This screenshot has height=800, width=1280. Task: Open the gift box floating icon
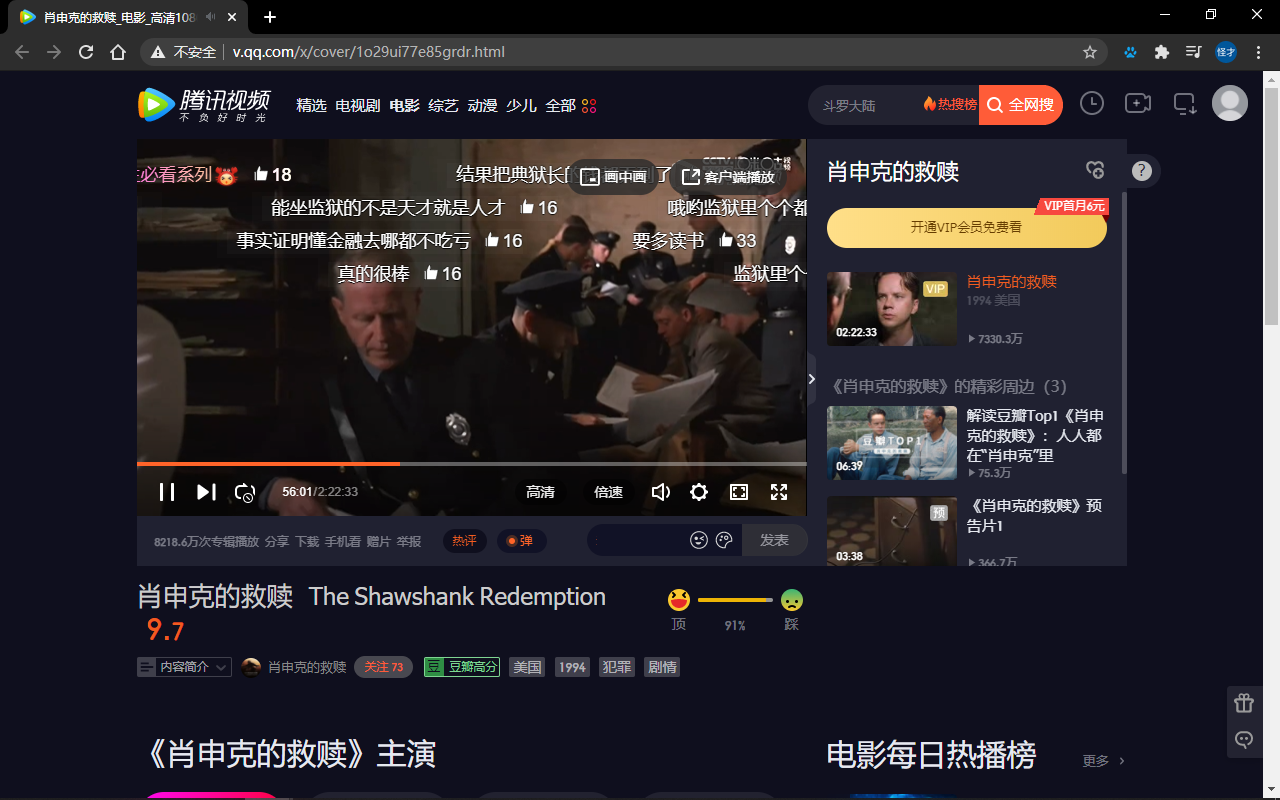pyautogui.click(x=1244, y=703)
